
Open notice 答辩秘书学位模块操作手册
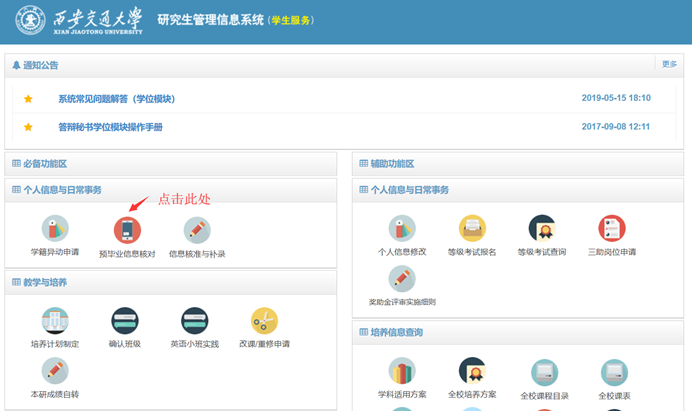click(x=110, y=127)
